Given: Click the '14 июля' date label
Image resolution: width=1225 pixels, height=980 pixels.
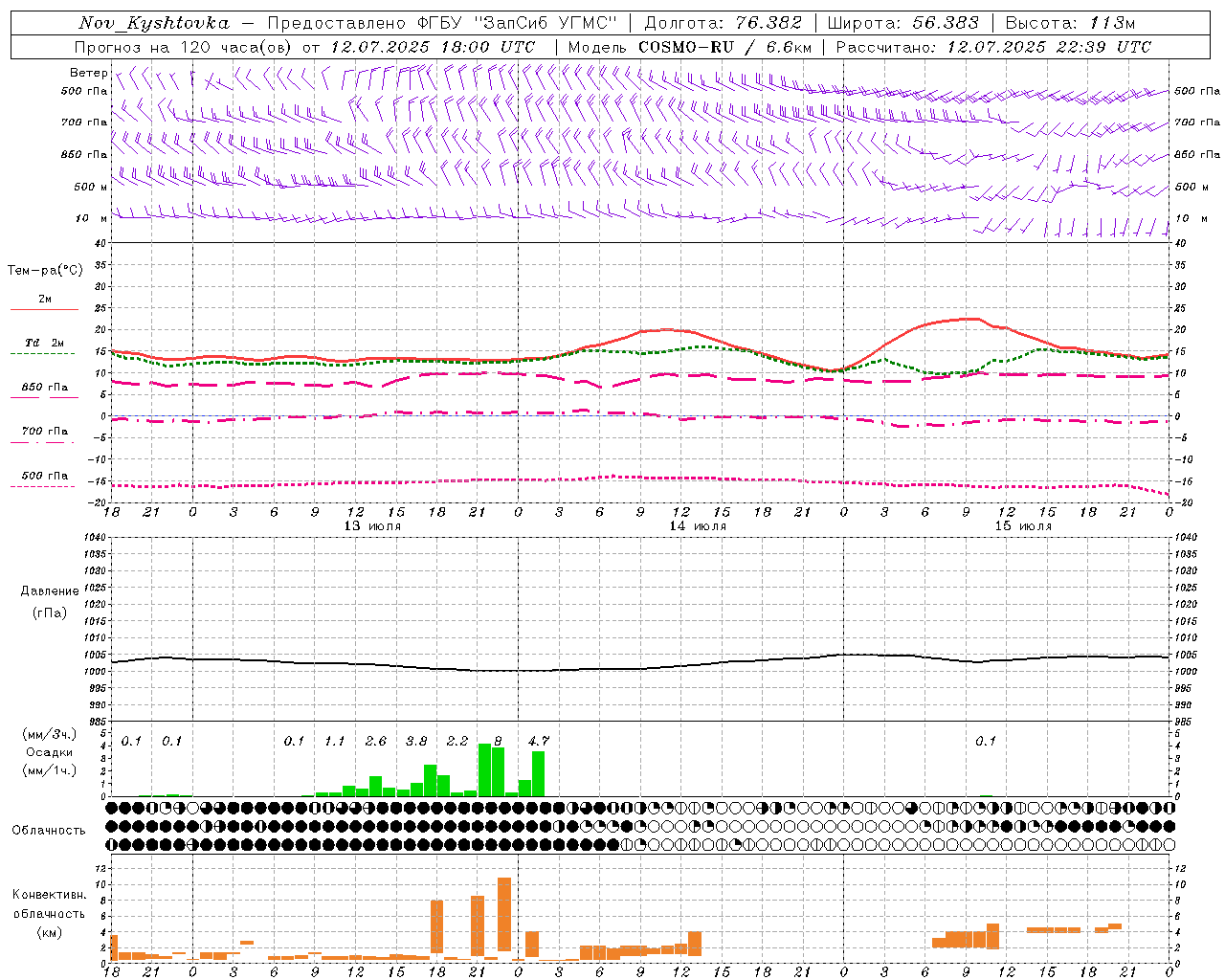Looking at the screenshot, I should click(x=698, y=526).
